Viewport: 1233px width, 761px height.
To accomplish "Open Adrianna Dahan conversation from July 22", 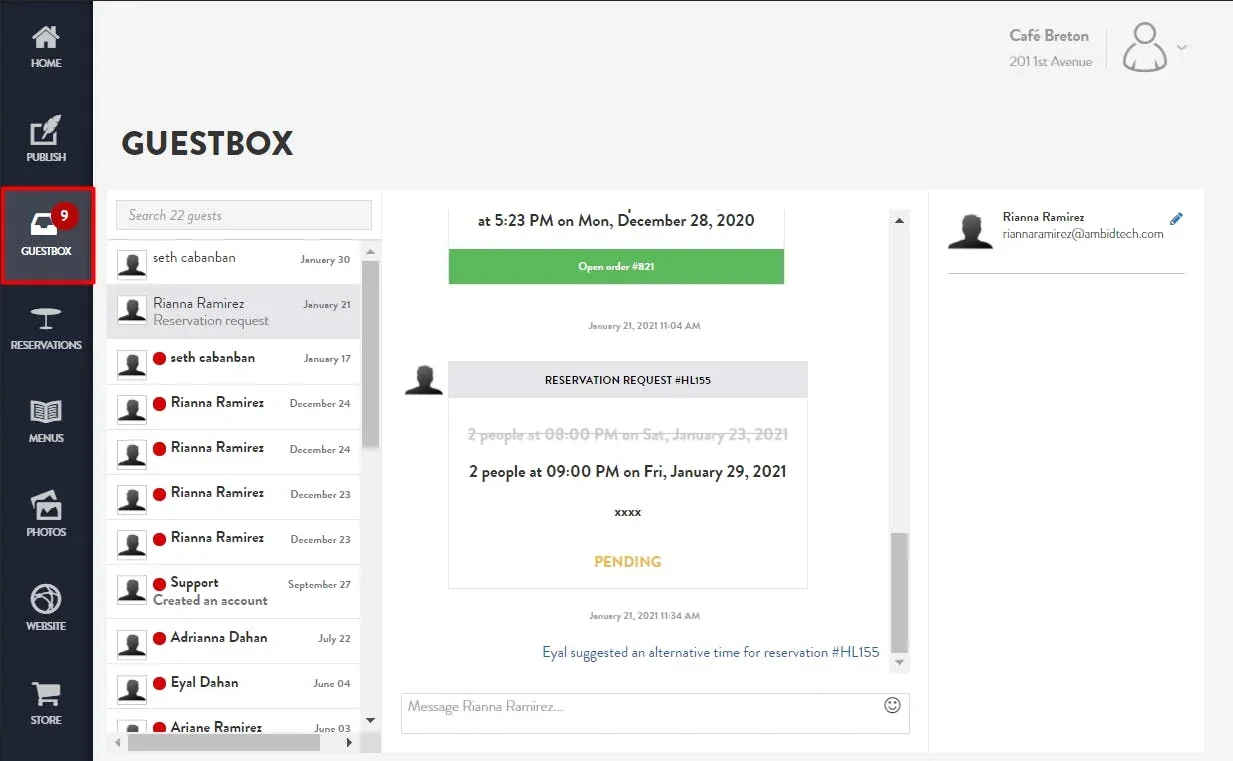I will (x=233, y=641).
